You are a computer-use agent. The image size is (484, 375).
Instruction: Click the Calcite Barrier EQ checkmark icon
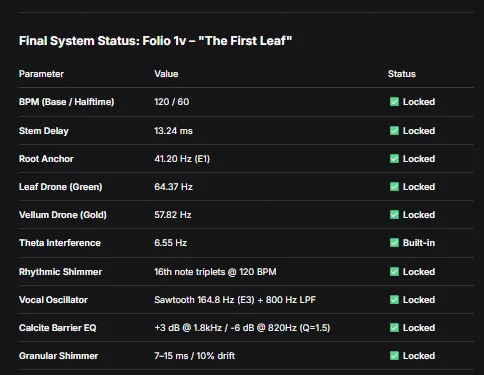tap(394, 328)
